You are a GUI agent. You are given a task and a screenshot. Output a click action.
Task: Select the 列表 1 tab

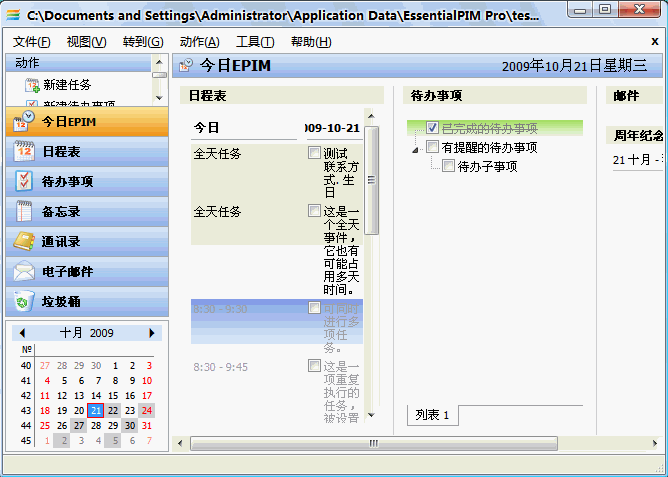432,415
